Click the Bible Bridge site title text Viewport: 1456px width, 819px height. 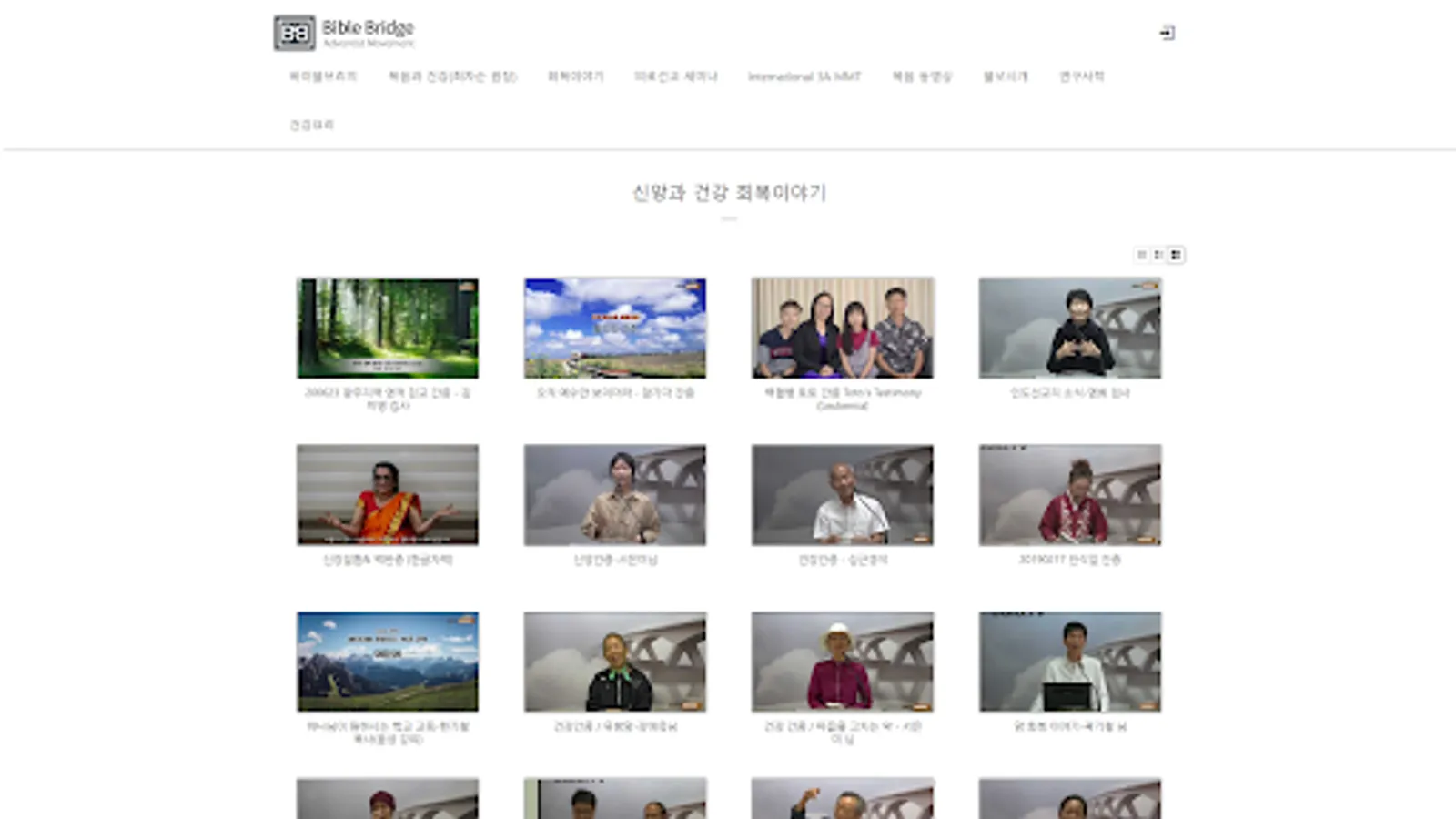(368, 27)
